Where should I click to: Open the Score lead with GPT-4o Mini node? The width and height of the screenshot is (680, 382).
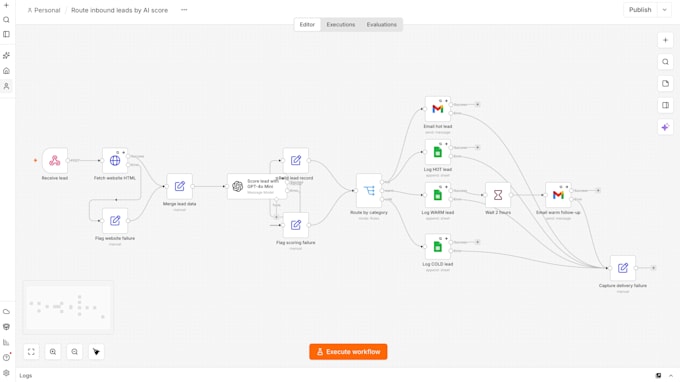(257, 186)
